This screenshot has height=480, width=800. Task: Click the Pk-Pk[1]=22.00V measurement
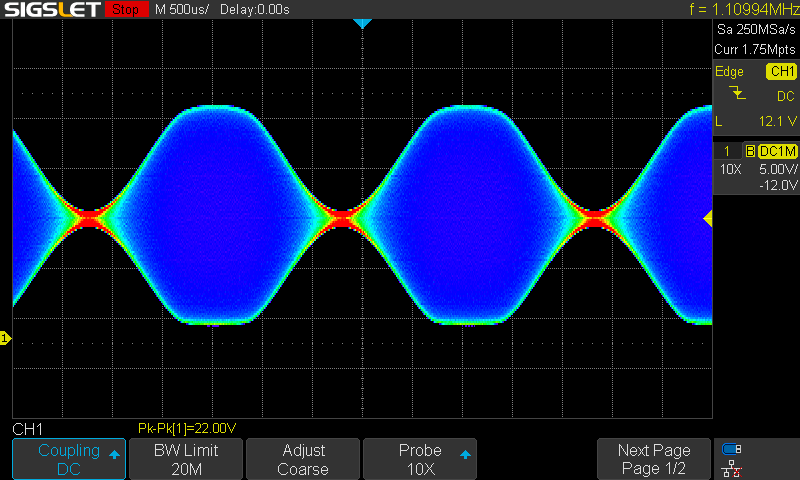(x=187, y=428)
